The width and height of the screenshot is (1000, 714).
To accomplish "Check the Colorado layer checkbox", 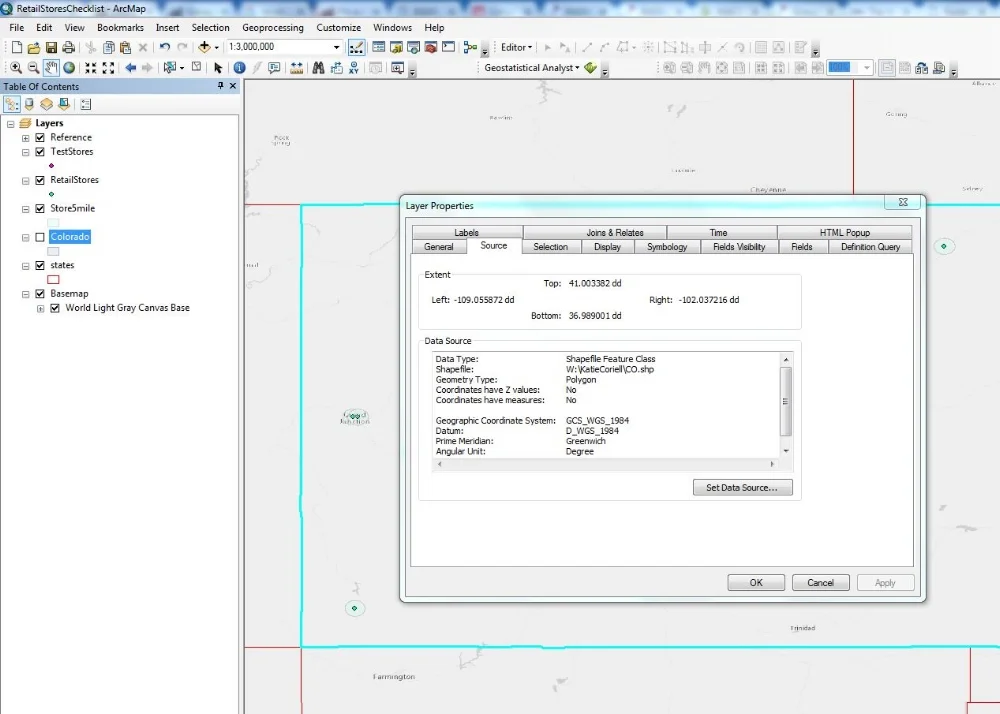I will point(40,237).
